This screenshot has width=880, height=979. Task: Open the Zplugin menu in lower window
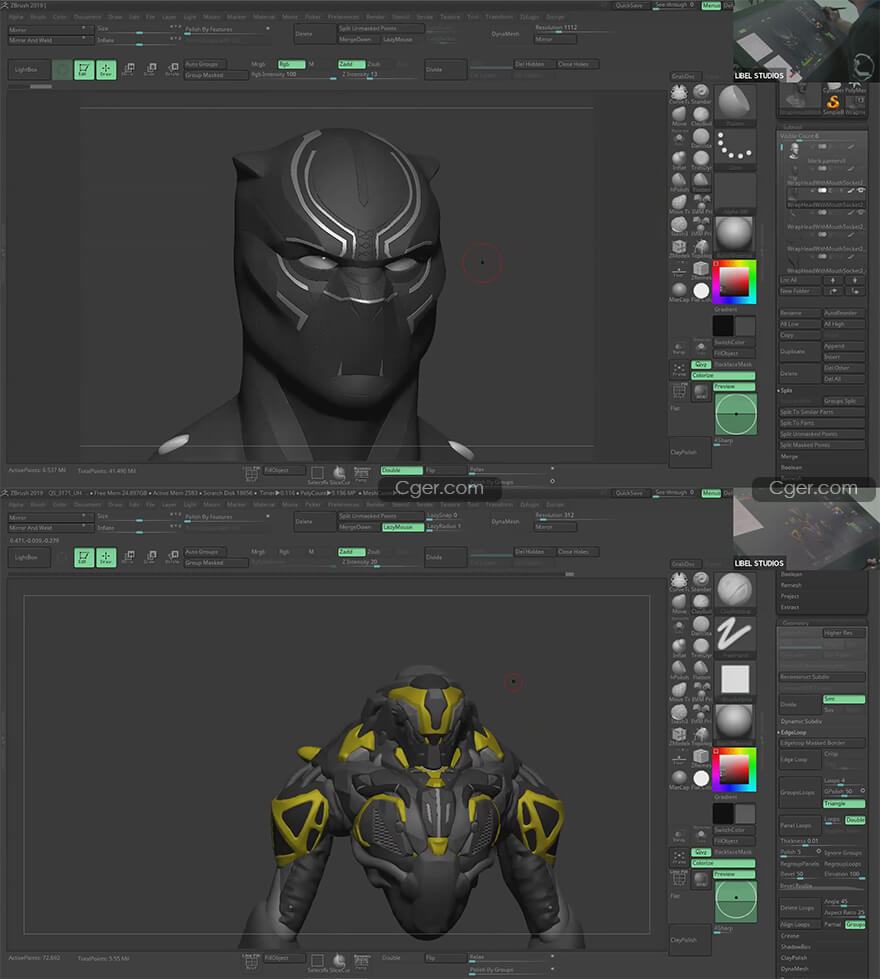529,505
